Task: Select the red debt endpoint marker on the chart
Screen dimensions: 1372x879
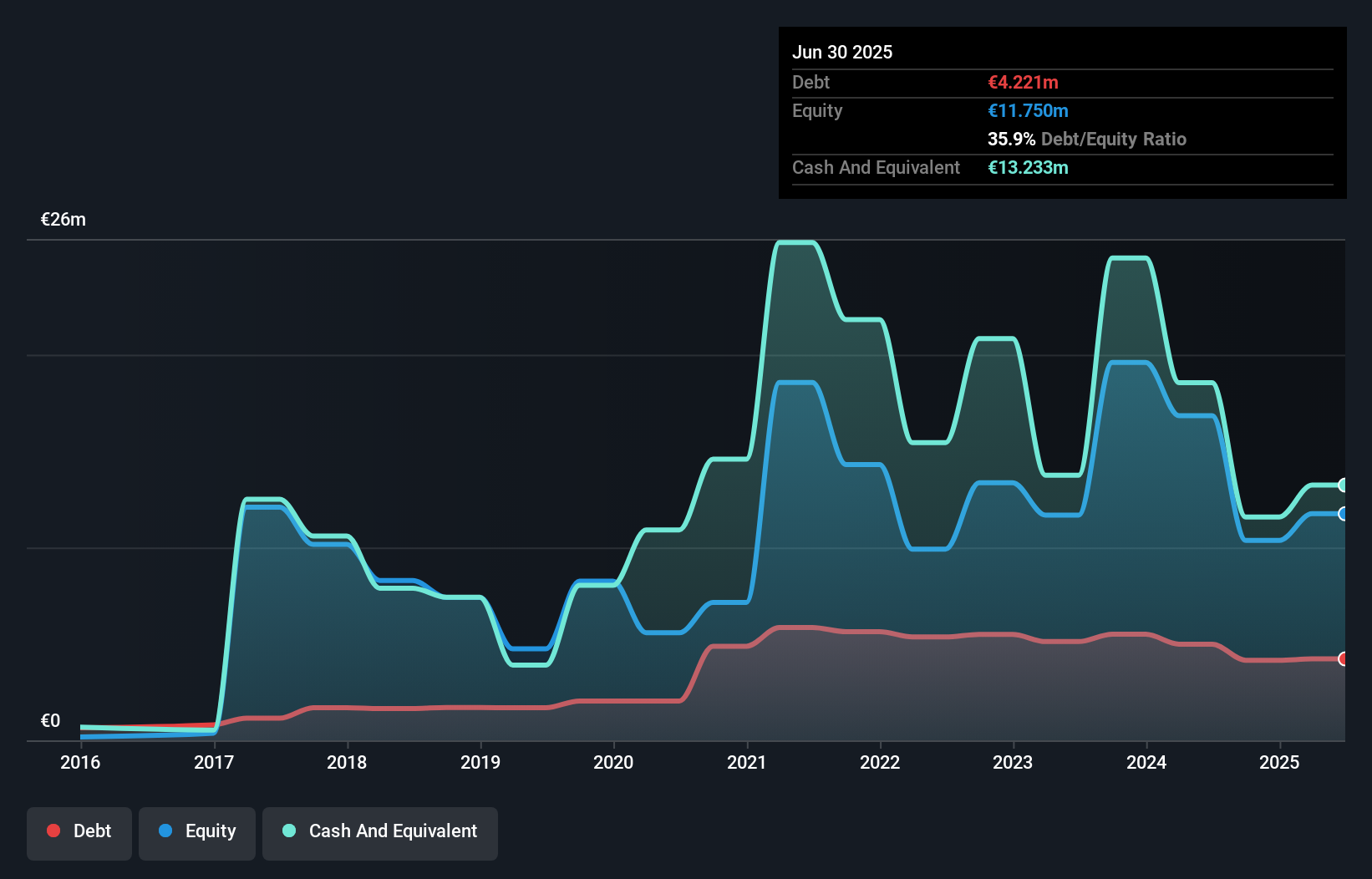Action: coord(1344,659)
